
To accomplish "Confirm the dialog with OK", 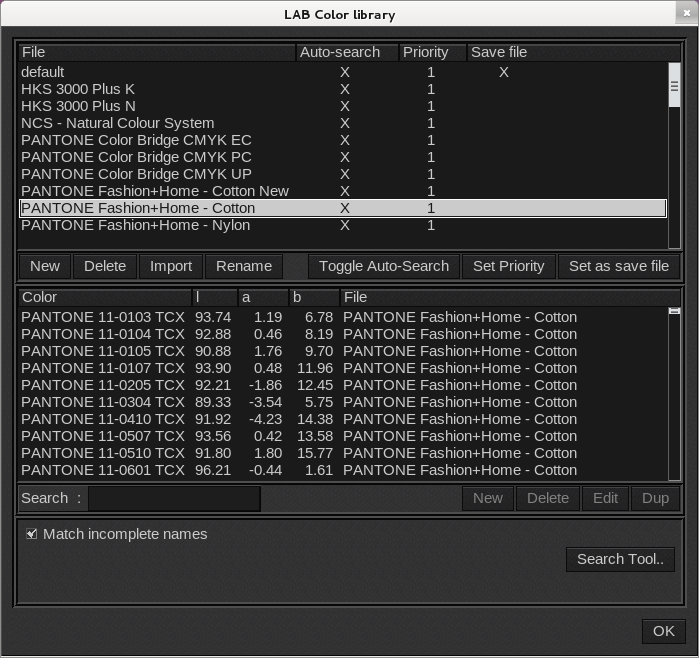I will click(663, 631).
